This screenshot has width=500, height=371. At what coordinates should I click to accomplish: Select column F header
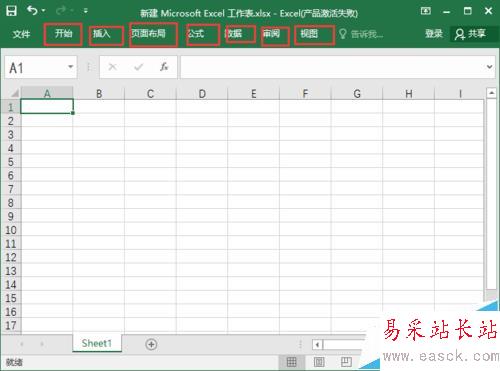pos(305,93)
